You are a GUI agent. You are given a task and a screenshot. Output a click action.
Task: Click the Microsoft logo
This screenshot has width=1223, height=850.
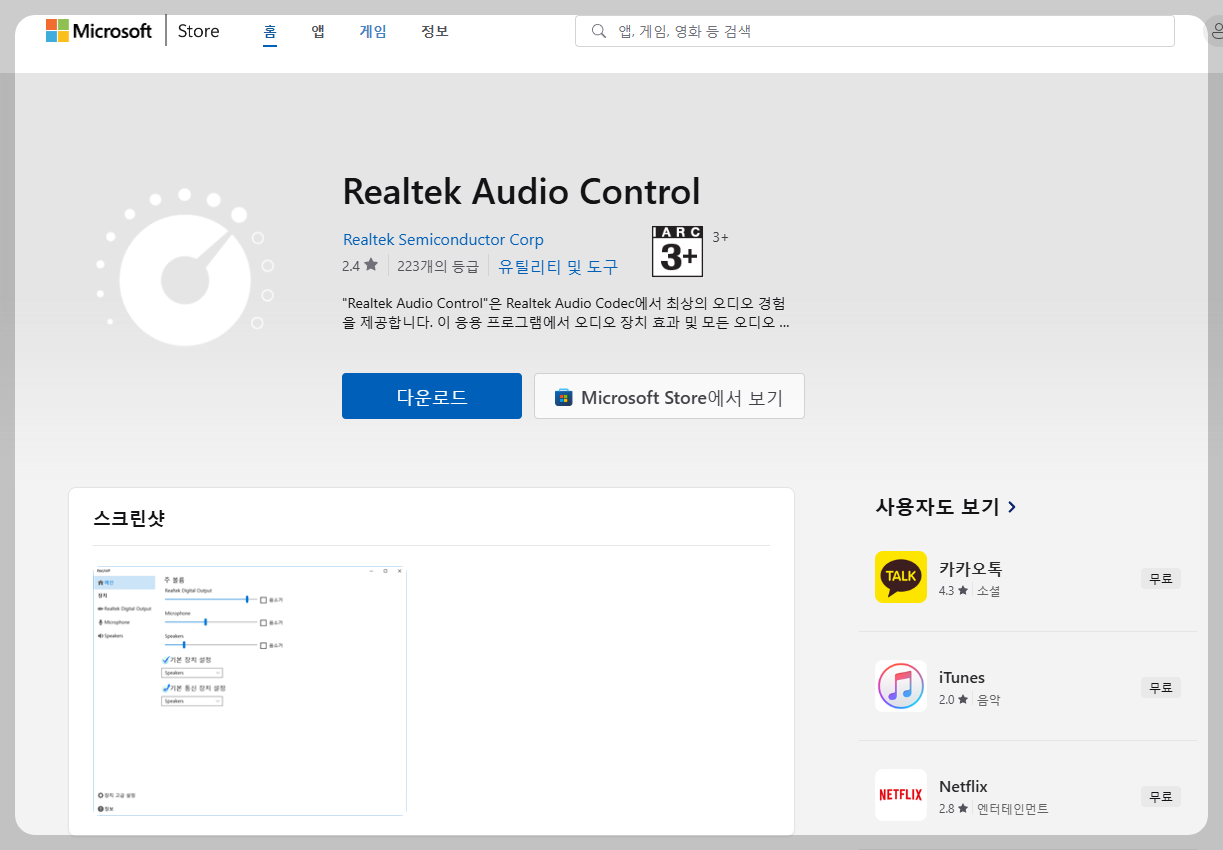tap(98, 31)
